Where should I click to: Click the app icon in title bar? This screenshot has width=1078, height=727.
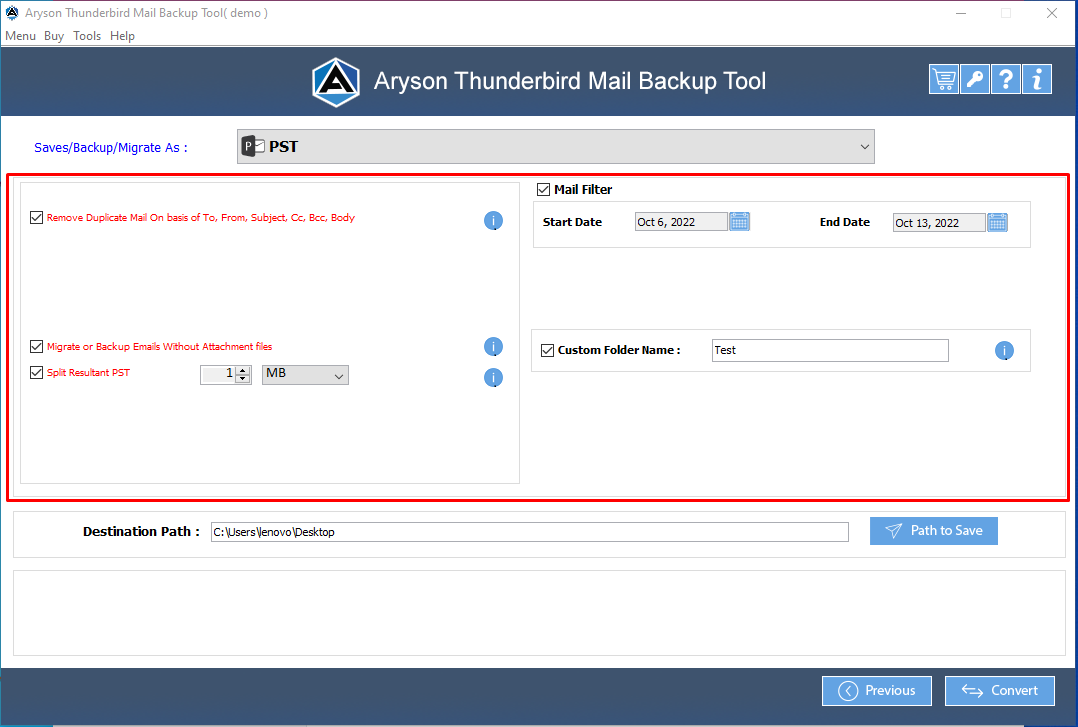[12, 12]
